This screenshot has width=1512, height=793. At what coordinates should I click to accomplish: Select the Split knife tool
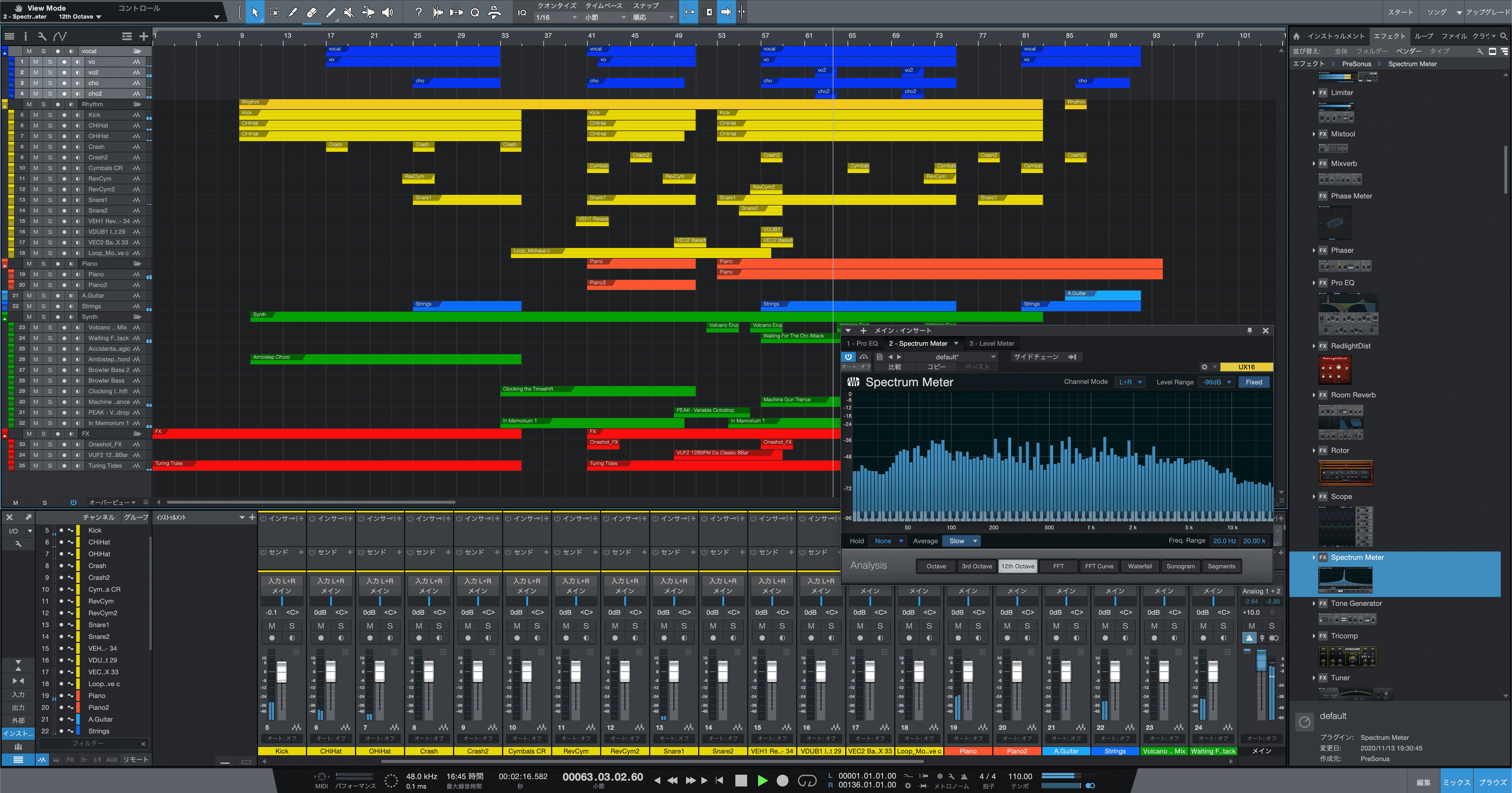click(x=293, y=12)
